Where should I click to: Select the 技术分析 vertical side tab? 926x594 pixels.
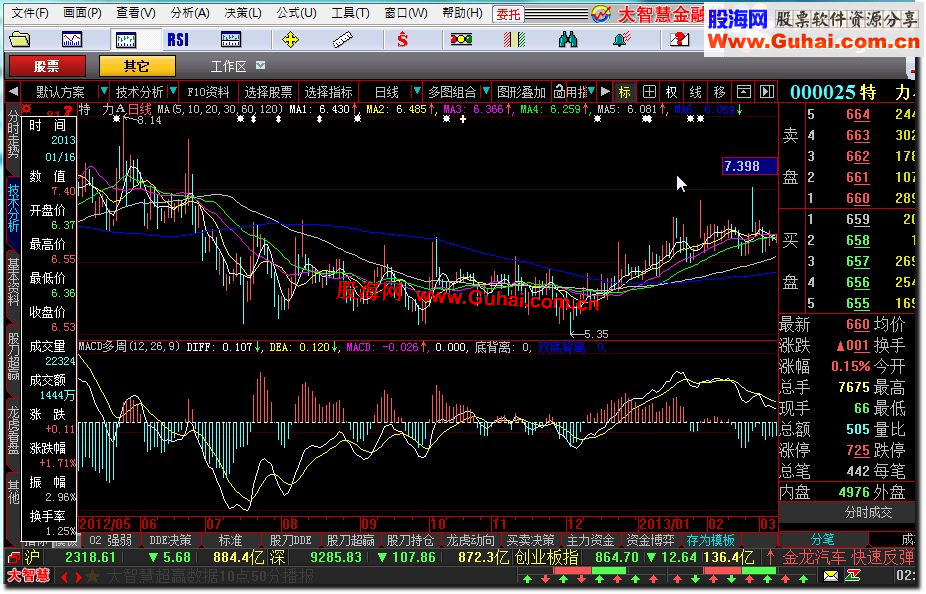13,207
